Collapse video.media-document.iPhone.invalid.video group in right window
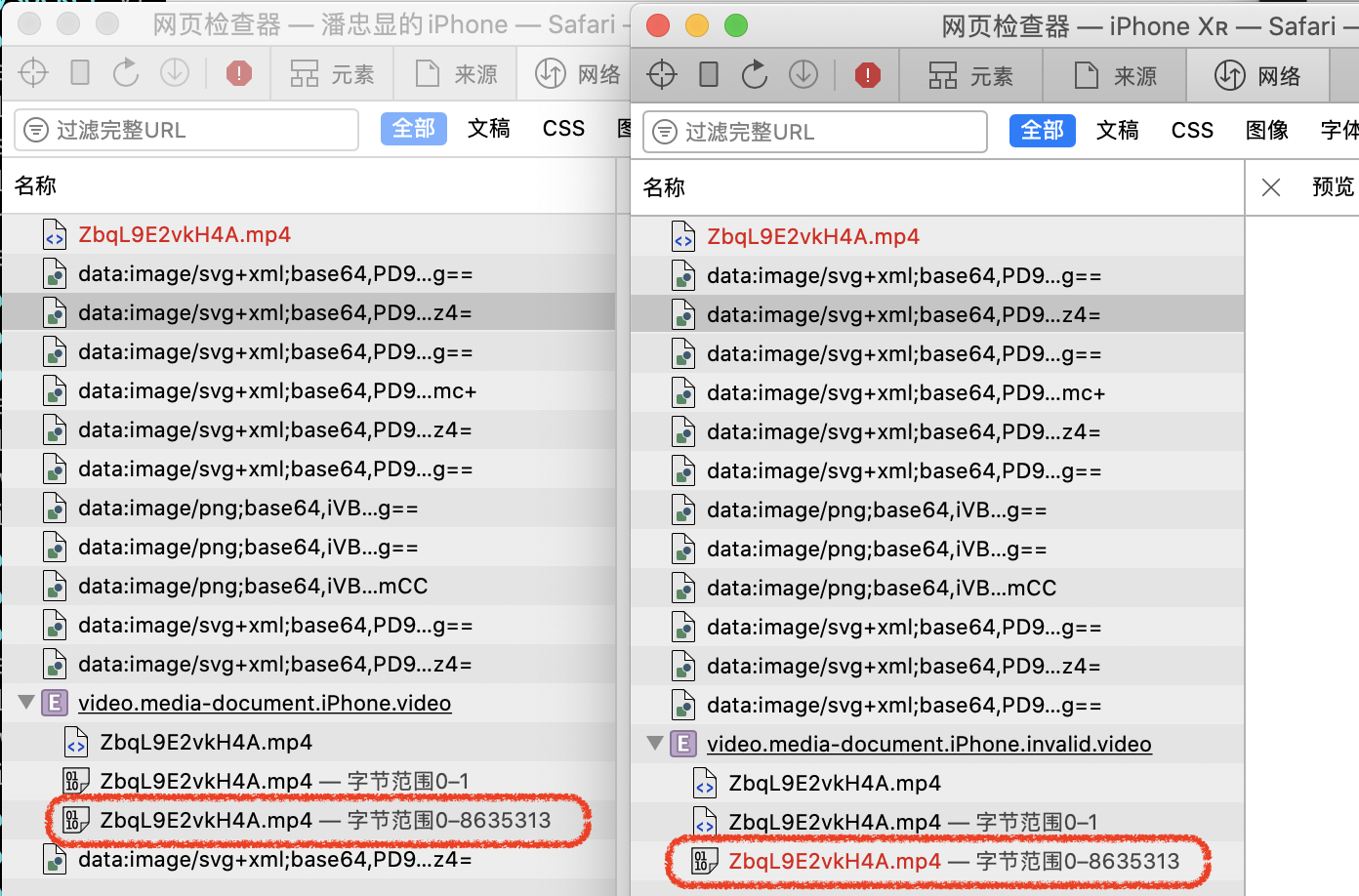This screenshot has height=896, width=1359. (x=655, y=744)
